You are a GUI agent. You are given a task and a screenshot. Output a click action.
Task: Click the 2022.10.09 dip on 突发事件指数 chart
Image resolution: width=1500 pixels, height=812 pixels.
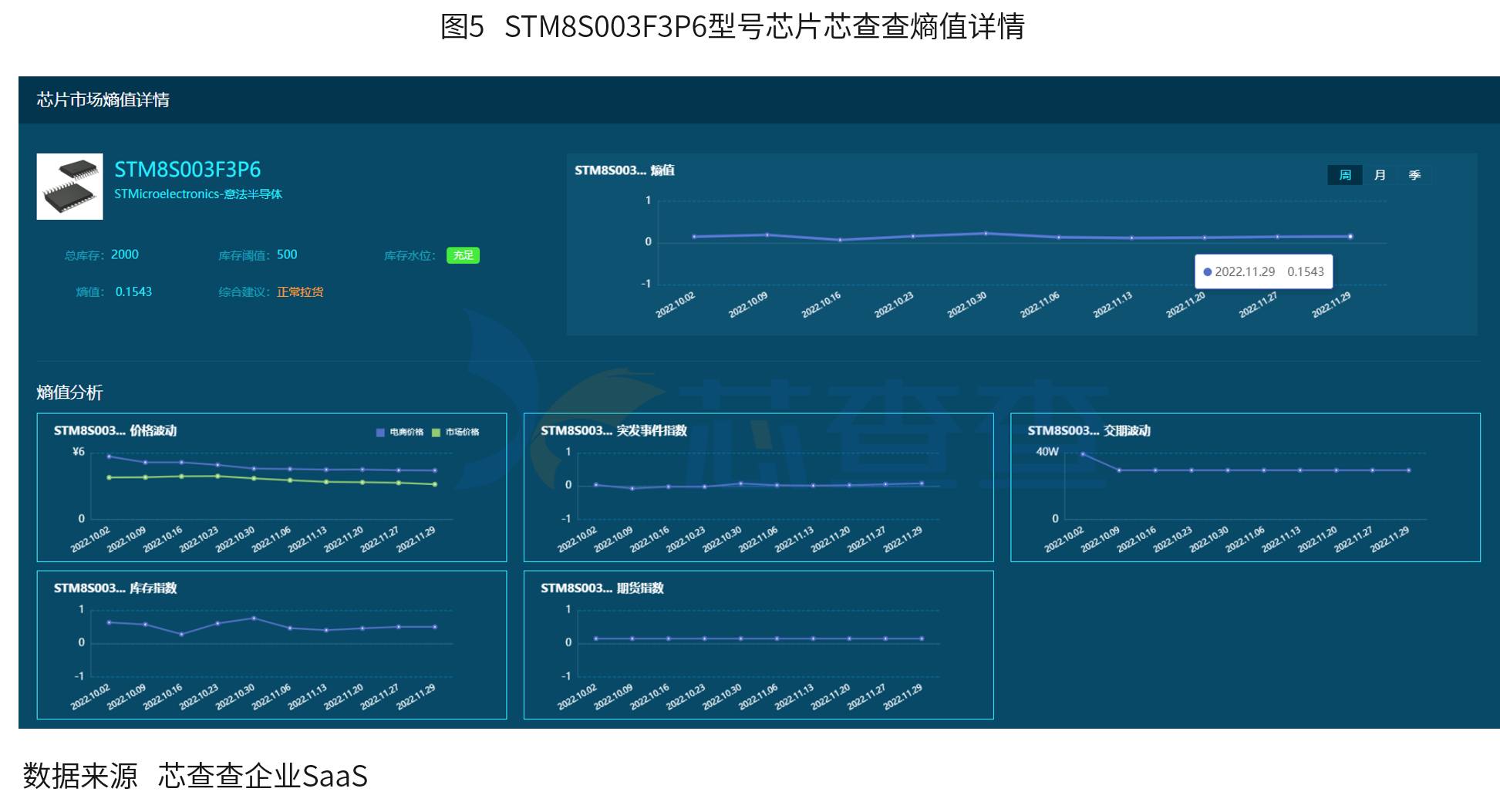click(632, 488)
